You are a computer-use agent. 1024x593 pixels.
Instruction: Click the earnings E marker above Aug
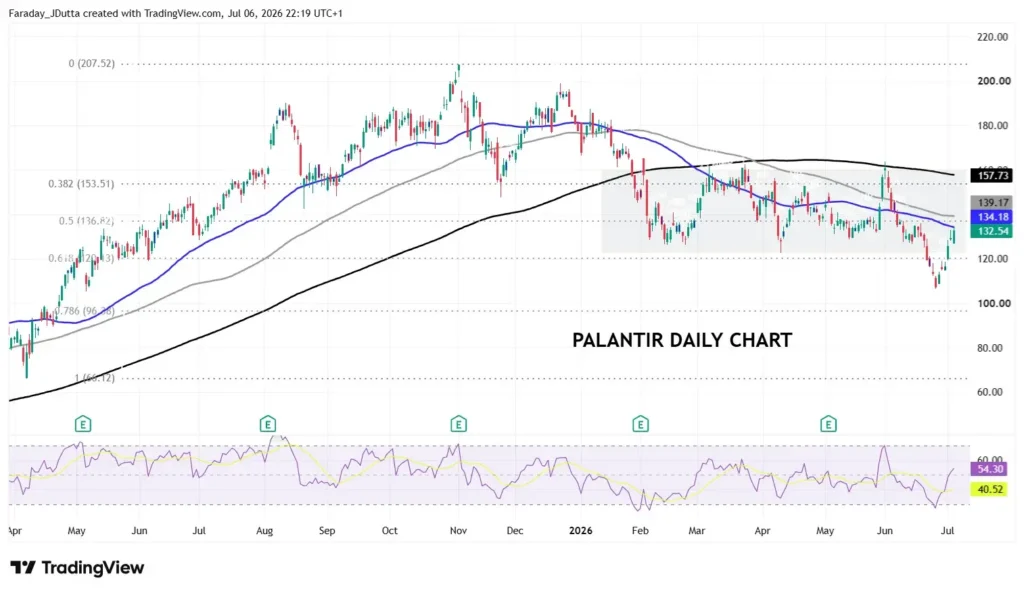click(267, 425)
